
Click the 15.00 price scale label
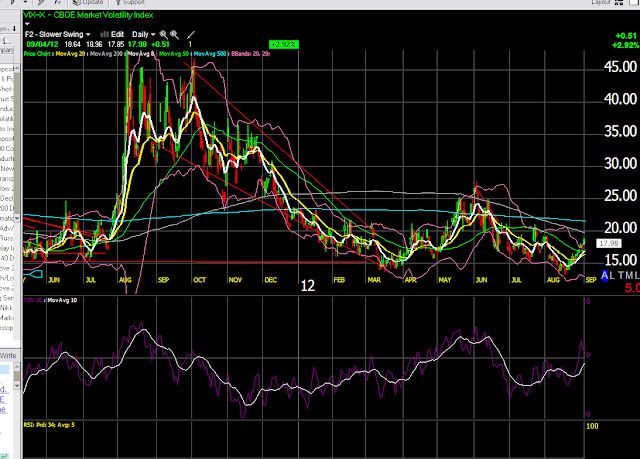620,260
